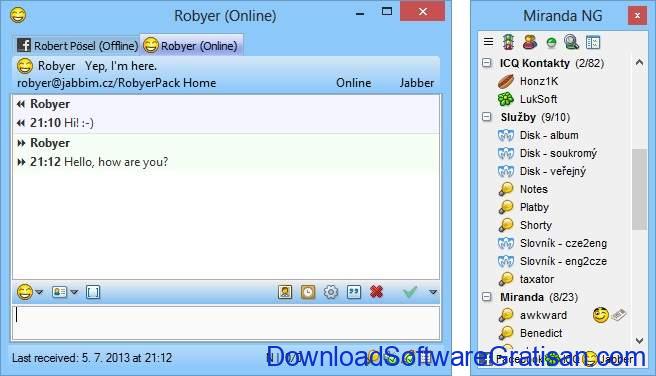Maximize the Robyer chat window
This screenshot has width=656, height=376.
[387, 11]
